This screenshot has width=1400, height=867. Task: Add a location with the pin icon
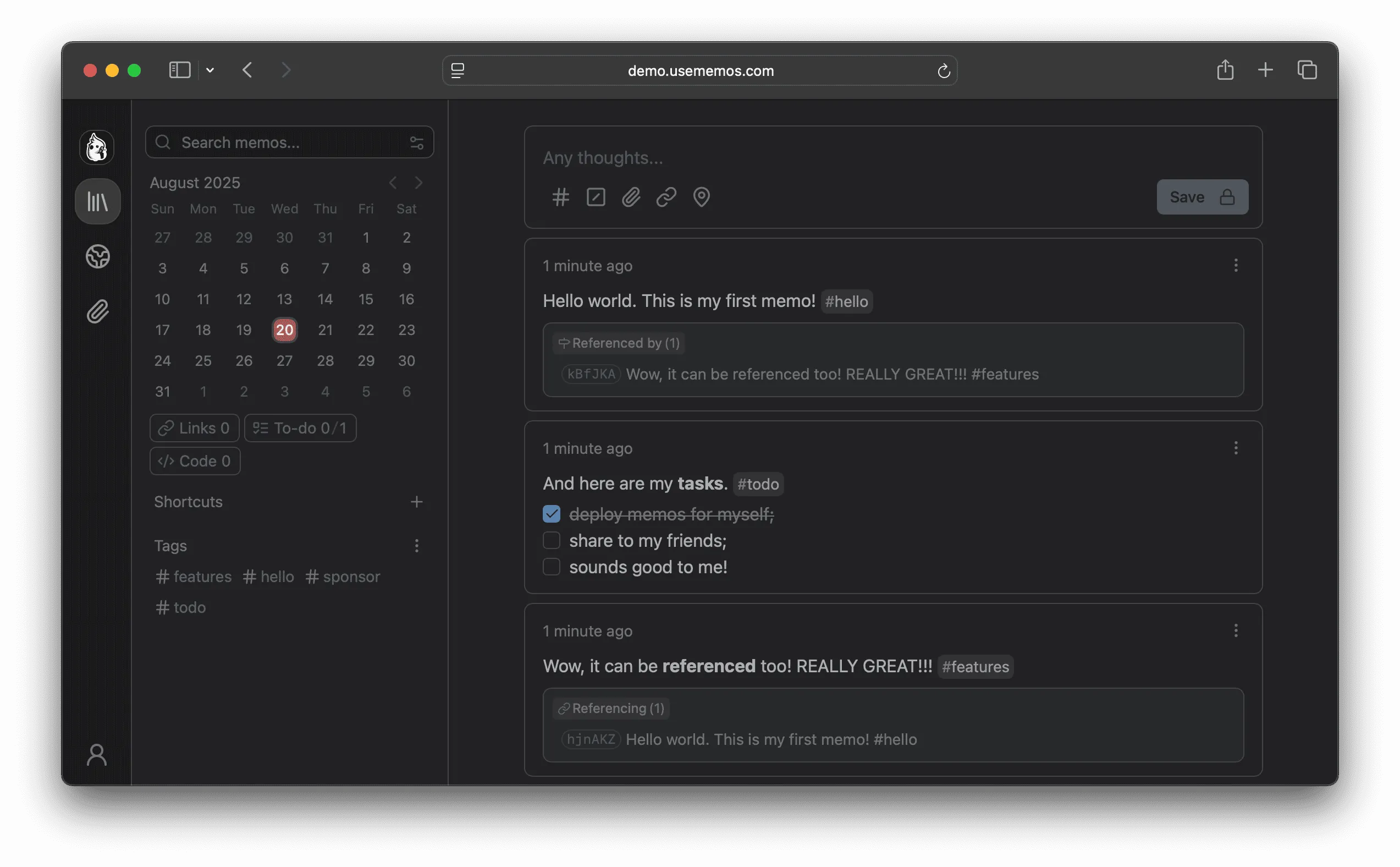[x=701, y=197]
